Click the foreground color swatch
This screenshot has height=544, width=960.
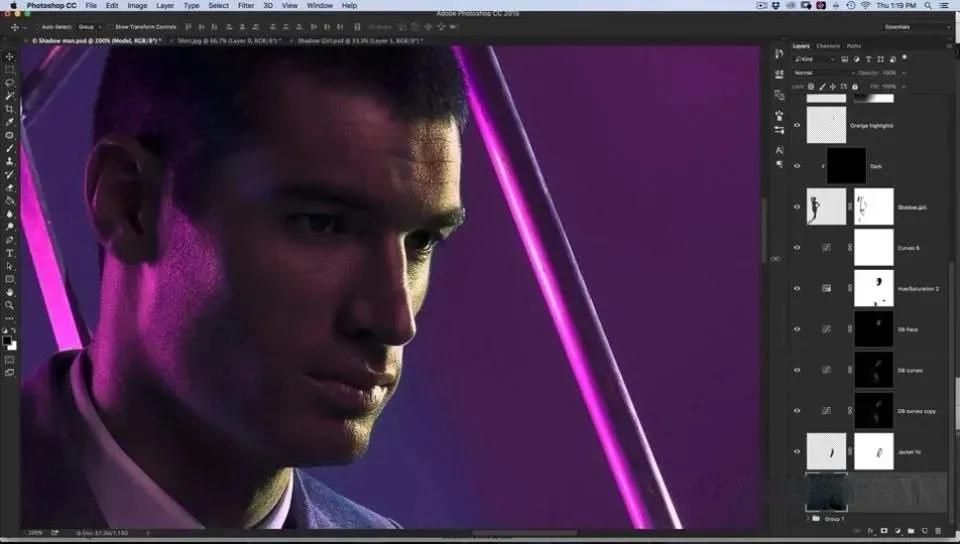pos(8,340)
